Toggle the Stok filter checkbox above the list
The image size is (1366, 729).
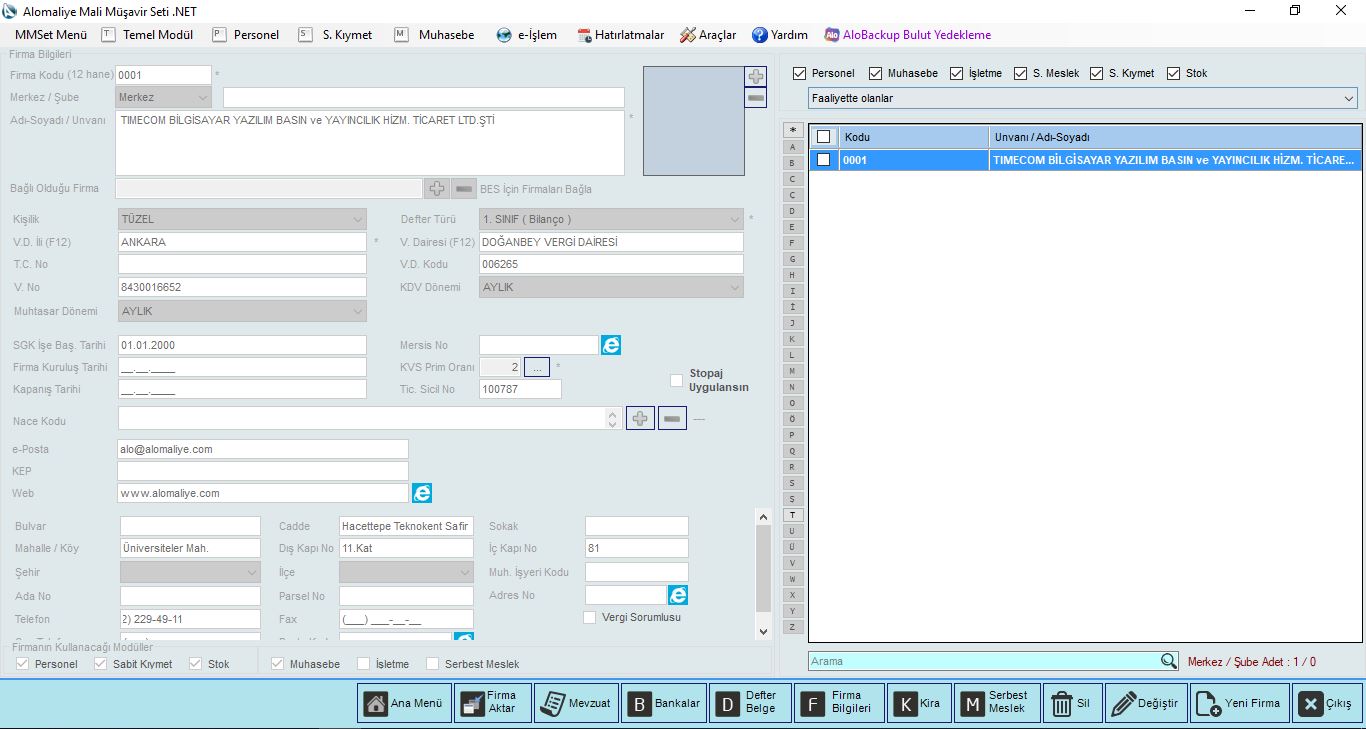1173,73
